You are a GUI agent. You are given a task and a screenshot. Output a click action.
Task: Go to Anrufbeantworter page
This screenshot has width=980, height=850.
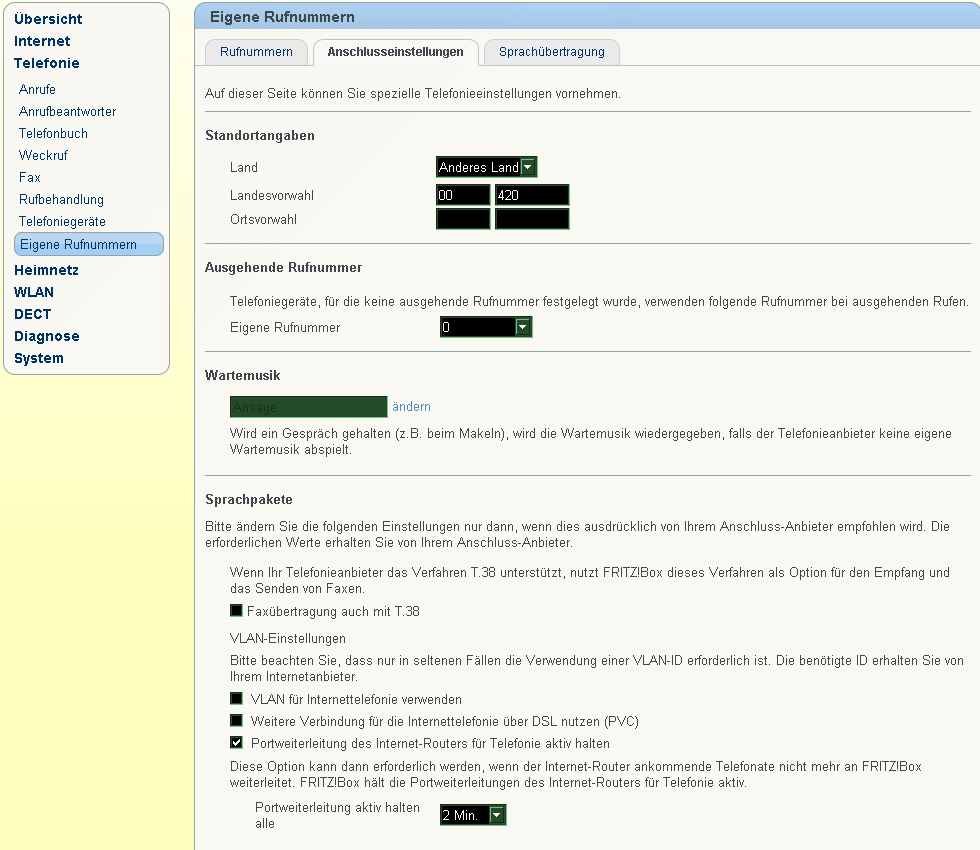tap(68, 111)
